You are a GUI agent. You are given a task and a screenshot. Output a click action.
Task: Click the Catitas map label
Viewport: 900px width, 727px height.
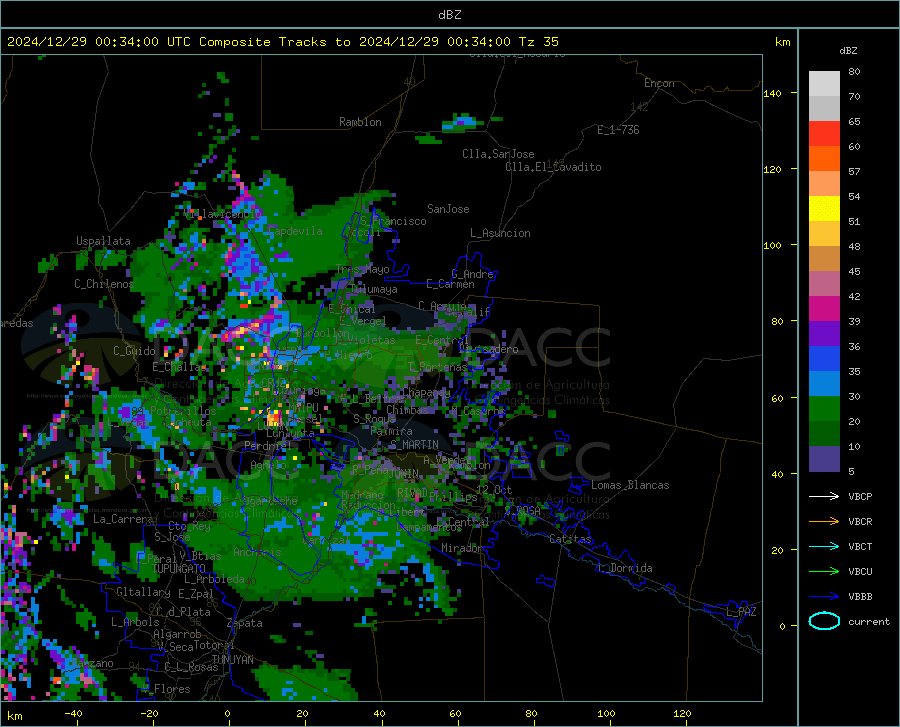point(570,539)
